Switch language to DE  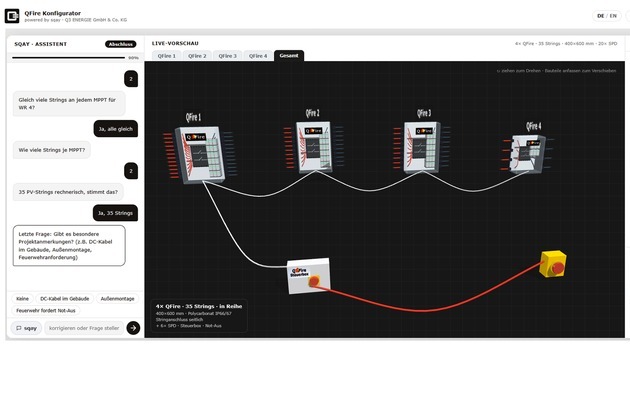[x=601, y=16]
